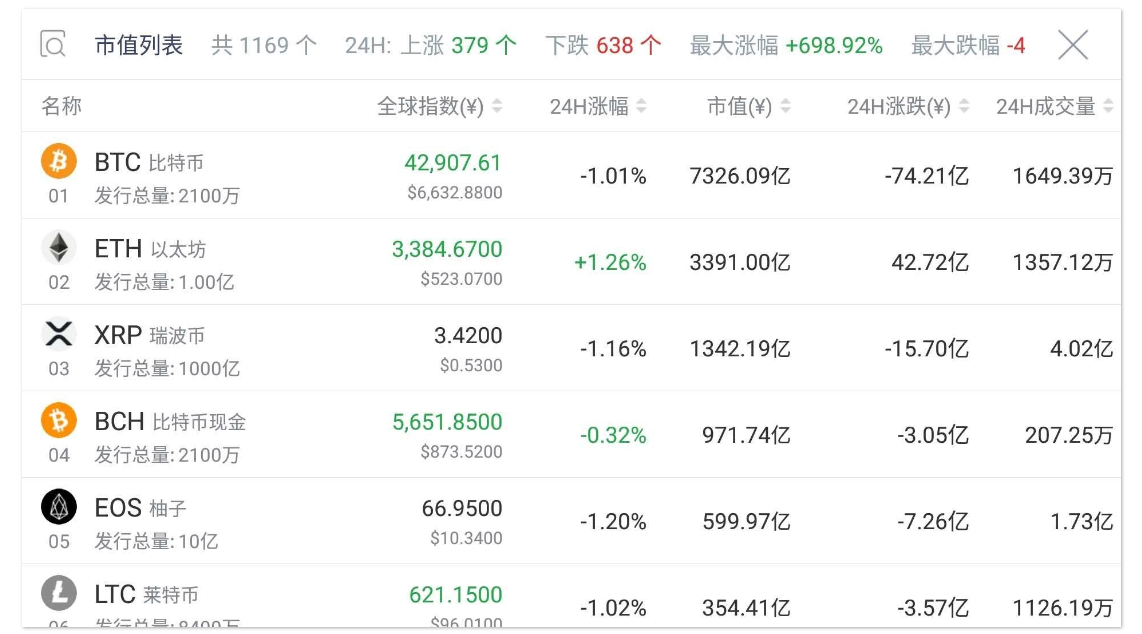This screenshot has width=1142, height=634.
Task: Click BTC dollar price $6,632.8800
Action: 454,192
